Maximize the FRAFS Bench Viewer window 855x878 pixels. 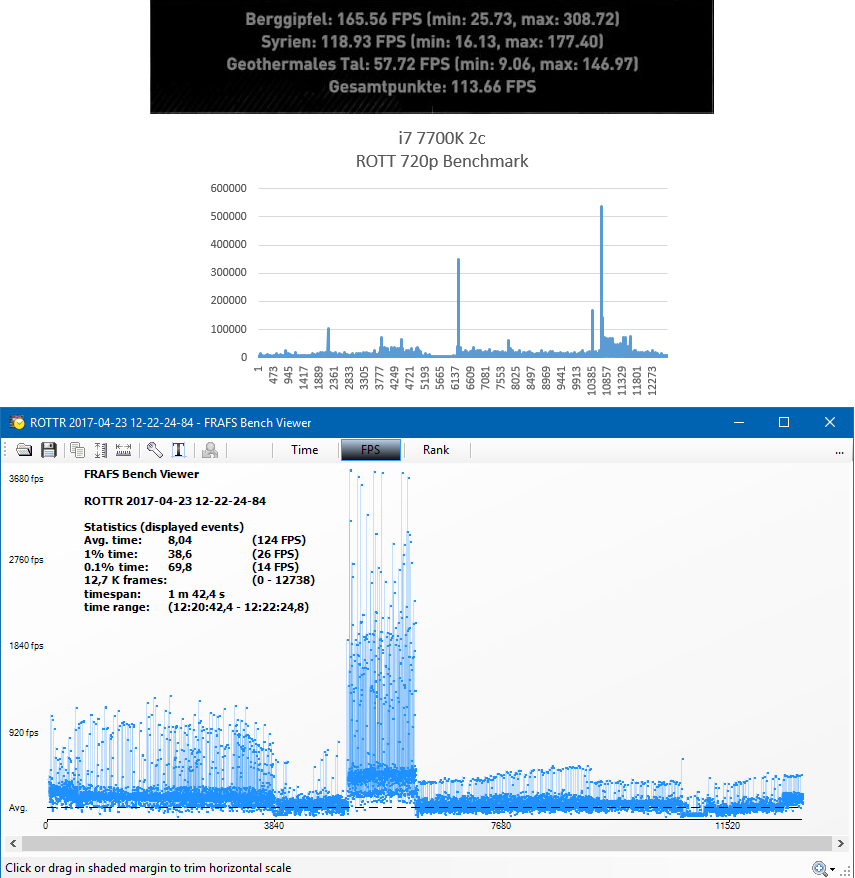pyautogui.click(x=784, y=422)
